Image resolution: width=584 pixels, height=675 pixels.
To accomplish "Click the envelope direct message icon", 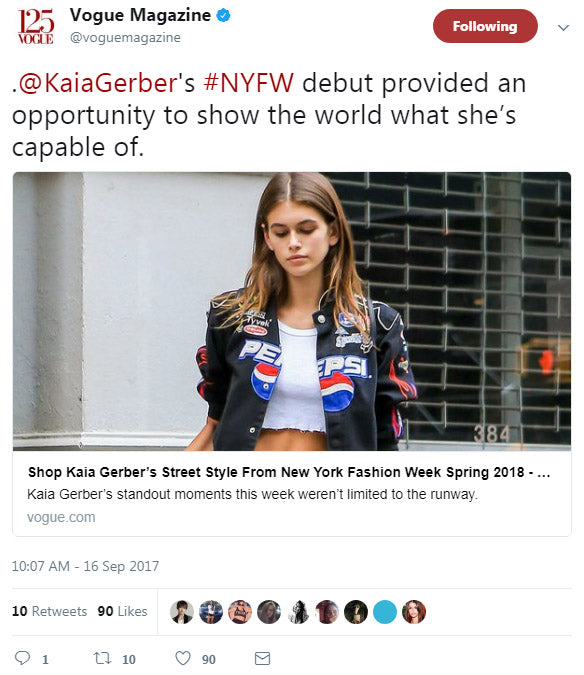I will click(262, 658).
